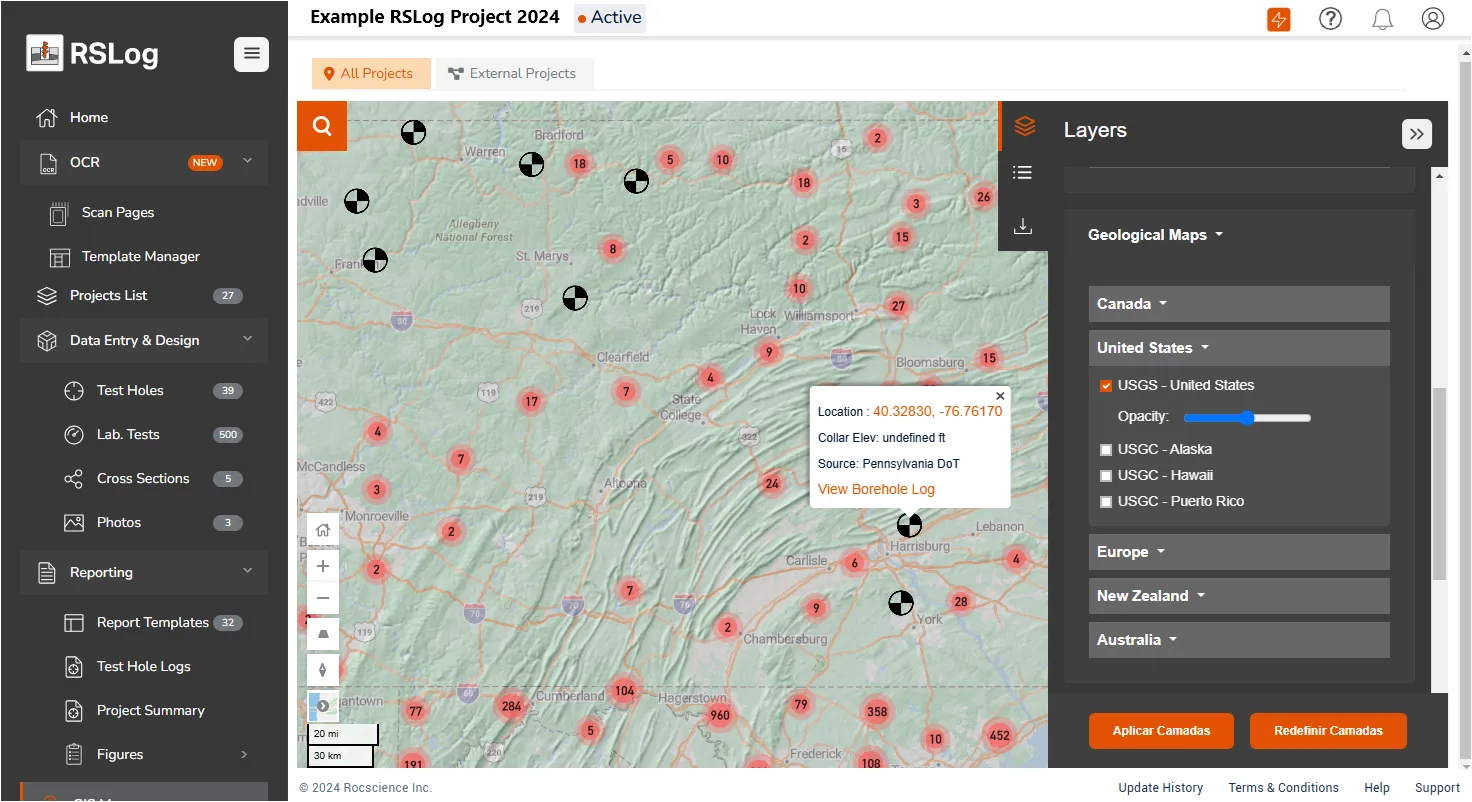Open the legend list icon in panel
This screenshot has width=1472, height=802.
(1022, 173)
